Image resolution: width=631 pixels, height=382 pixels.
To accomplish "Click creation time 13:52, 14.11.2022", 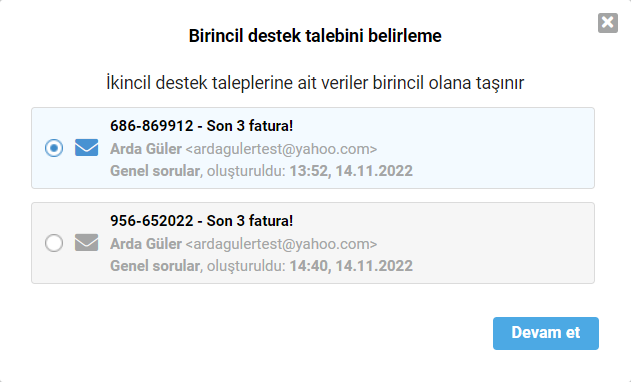I will (351, 171).
